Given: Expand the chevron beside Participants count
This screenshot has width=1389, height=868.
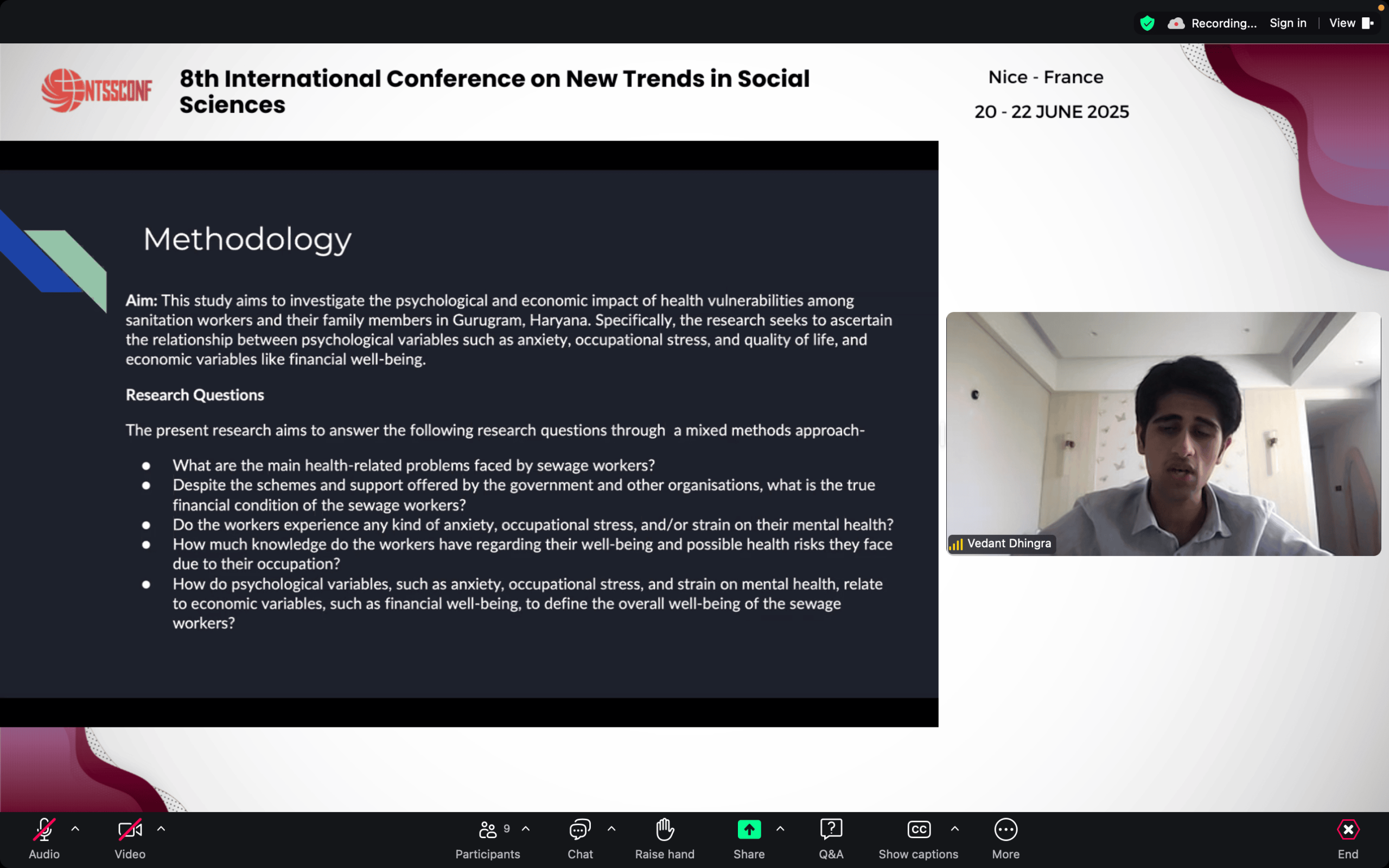Looking at the screenshot, I should tap(526, 829).
